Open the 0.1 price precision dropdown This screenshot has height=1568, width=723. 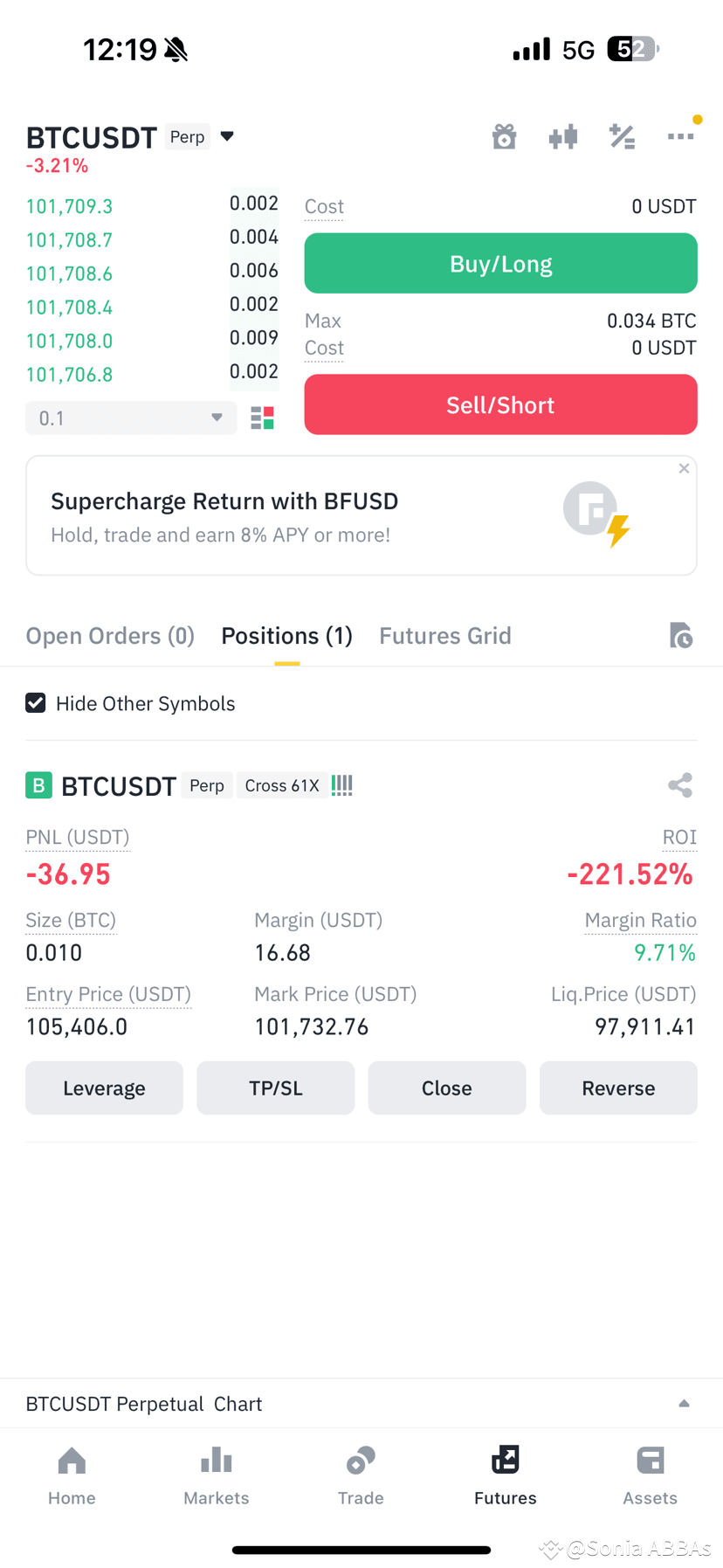click(x=131, y=418)
